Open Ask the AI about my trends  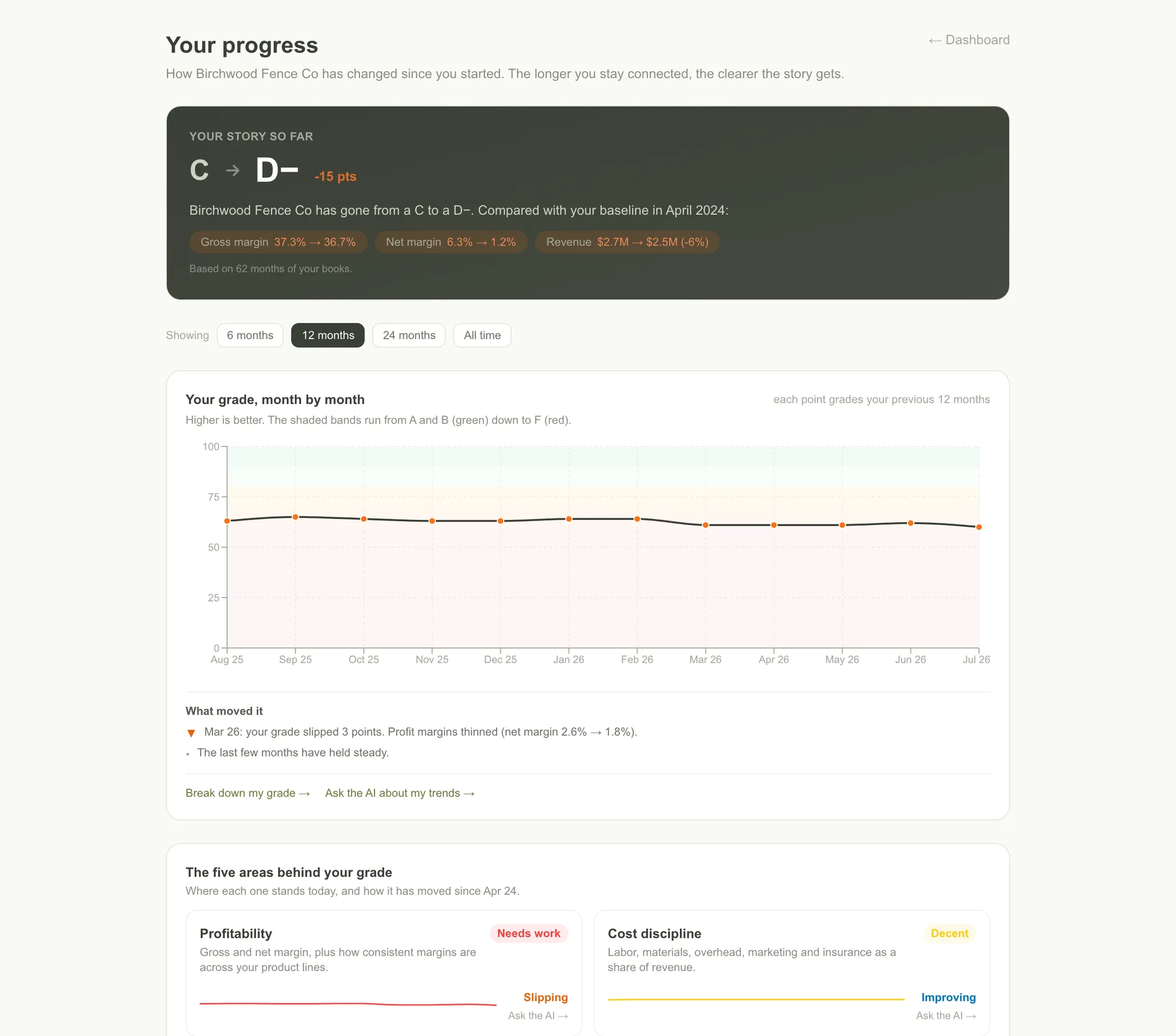pyautogui.click(x=400, y=793)
